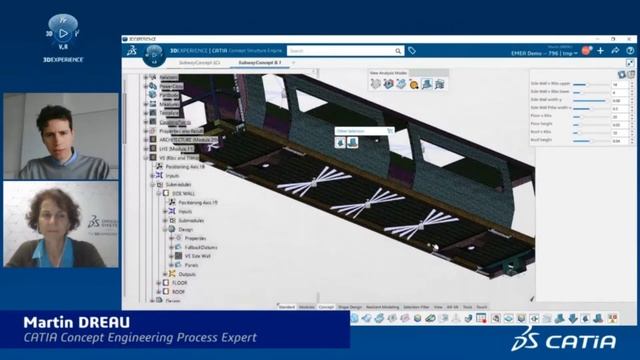Image resolution: width=640 pixels, height=360 pixels.
Task: Click the plus (add) icon in top bar
Action: (600, 51)
